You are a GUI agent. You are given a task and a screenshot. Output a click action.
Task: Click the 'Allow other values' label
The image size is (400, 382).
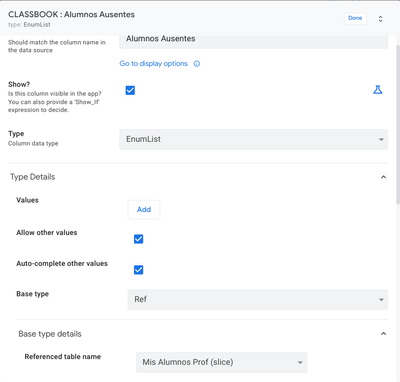pyautogui.click(x=47, y=233)
